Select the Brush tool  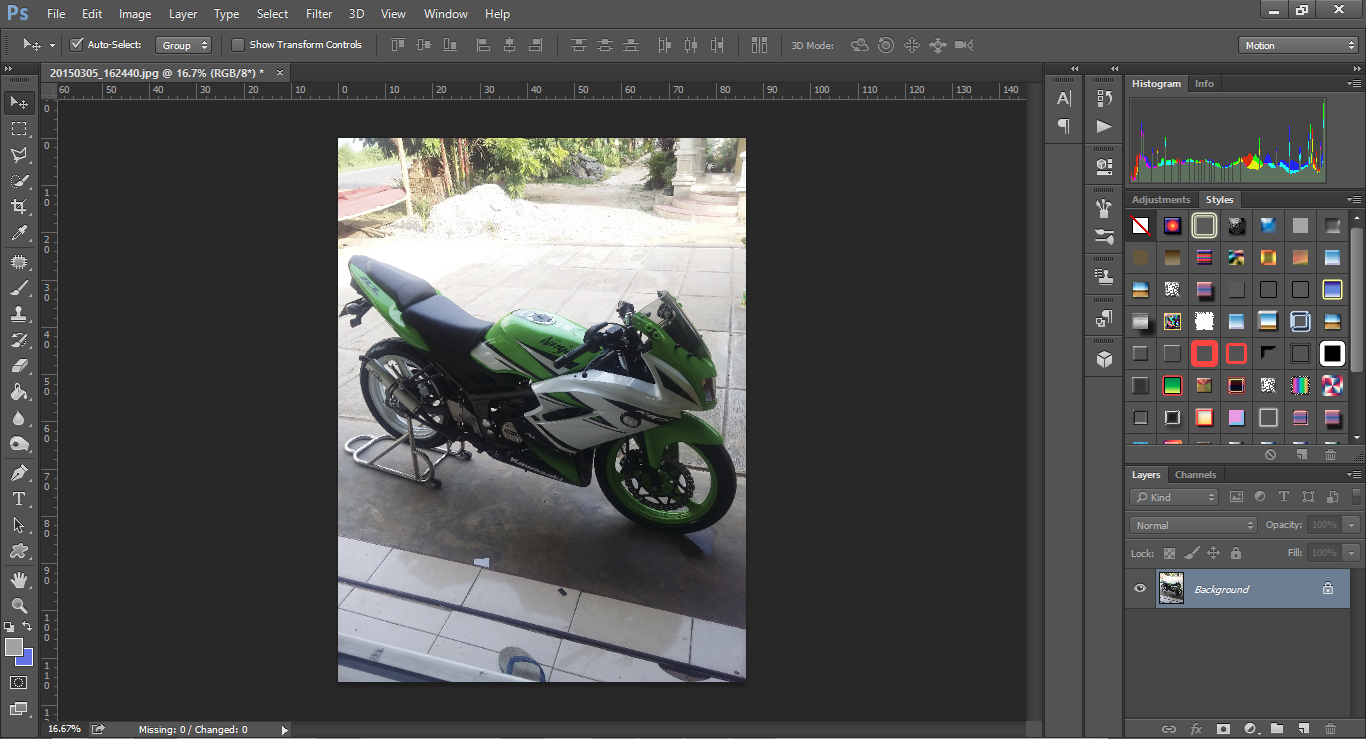(x=20, y=287)
